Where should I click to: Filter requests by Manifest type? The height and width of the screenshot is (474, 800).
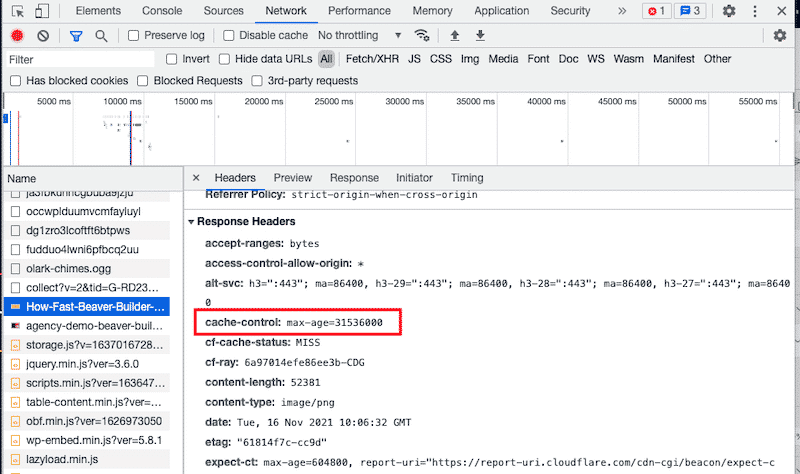tap(673, 59)
